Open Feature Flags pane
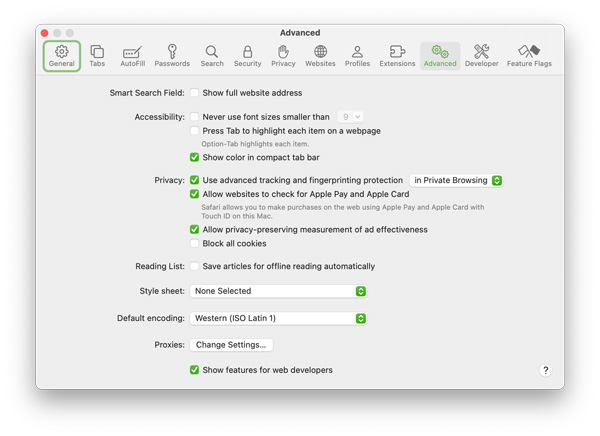 (x=529, y=56)
